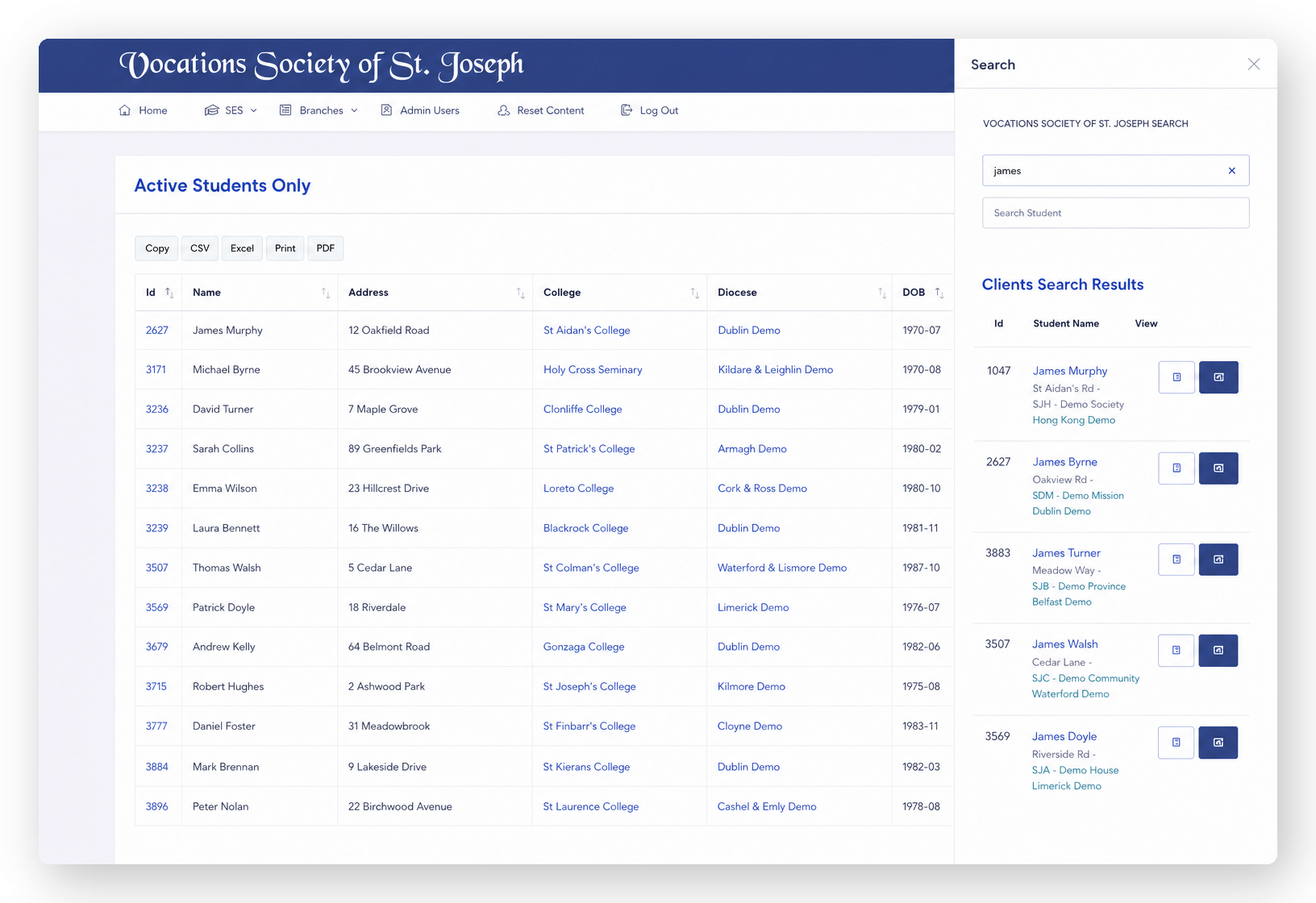Click the Excel export button
Screen dimensions: 1316x903
pyautogui.click(x=242, y=248)
